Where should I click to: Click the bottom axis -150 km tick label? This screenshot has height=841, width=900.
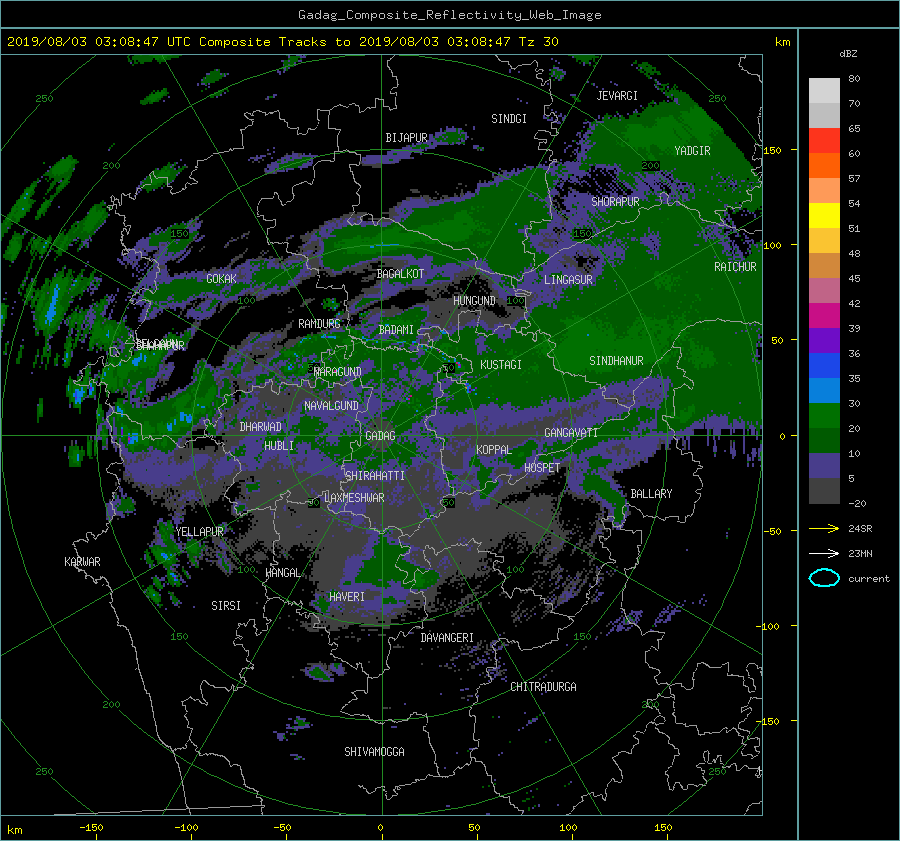pos(91,828)
